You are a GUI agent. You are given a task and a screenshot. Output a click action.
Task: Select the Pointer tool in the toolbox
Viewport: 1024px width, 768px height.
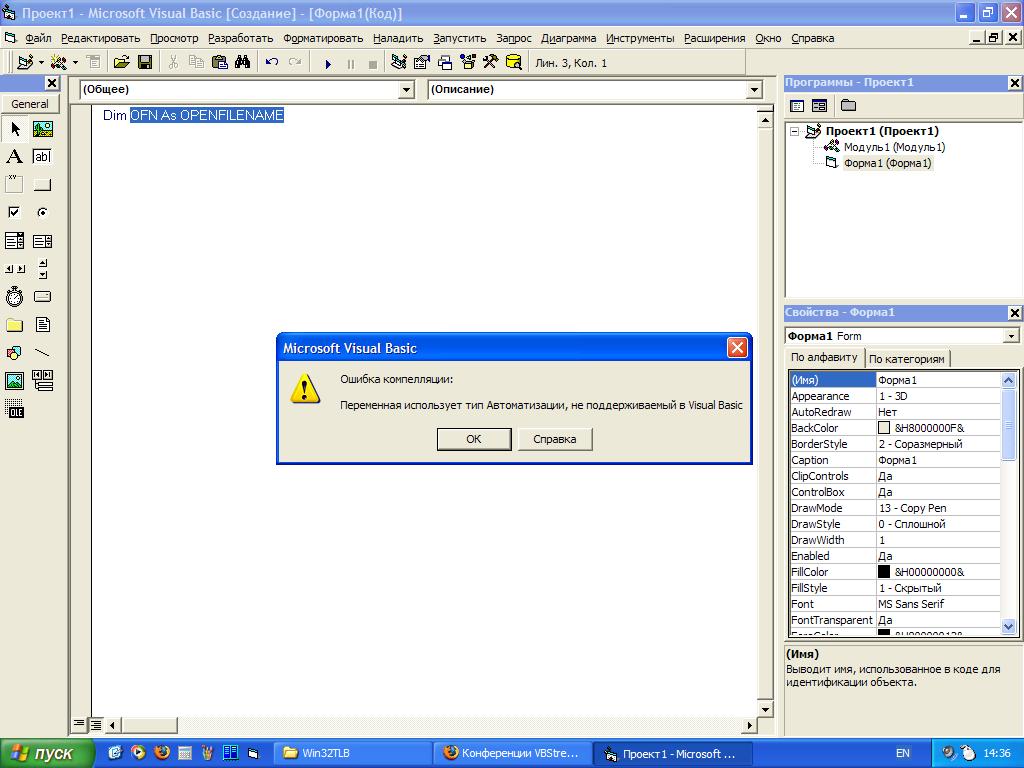[15, 129]
